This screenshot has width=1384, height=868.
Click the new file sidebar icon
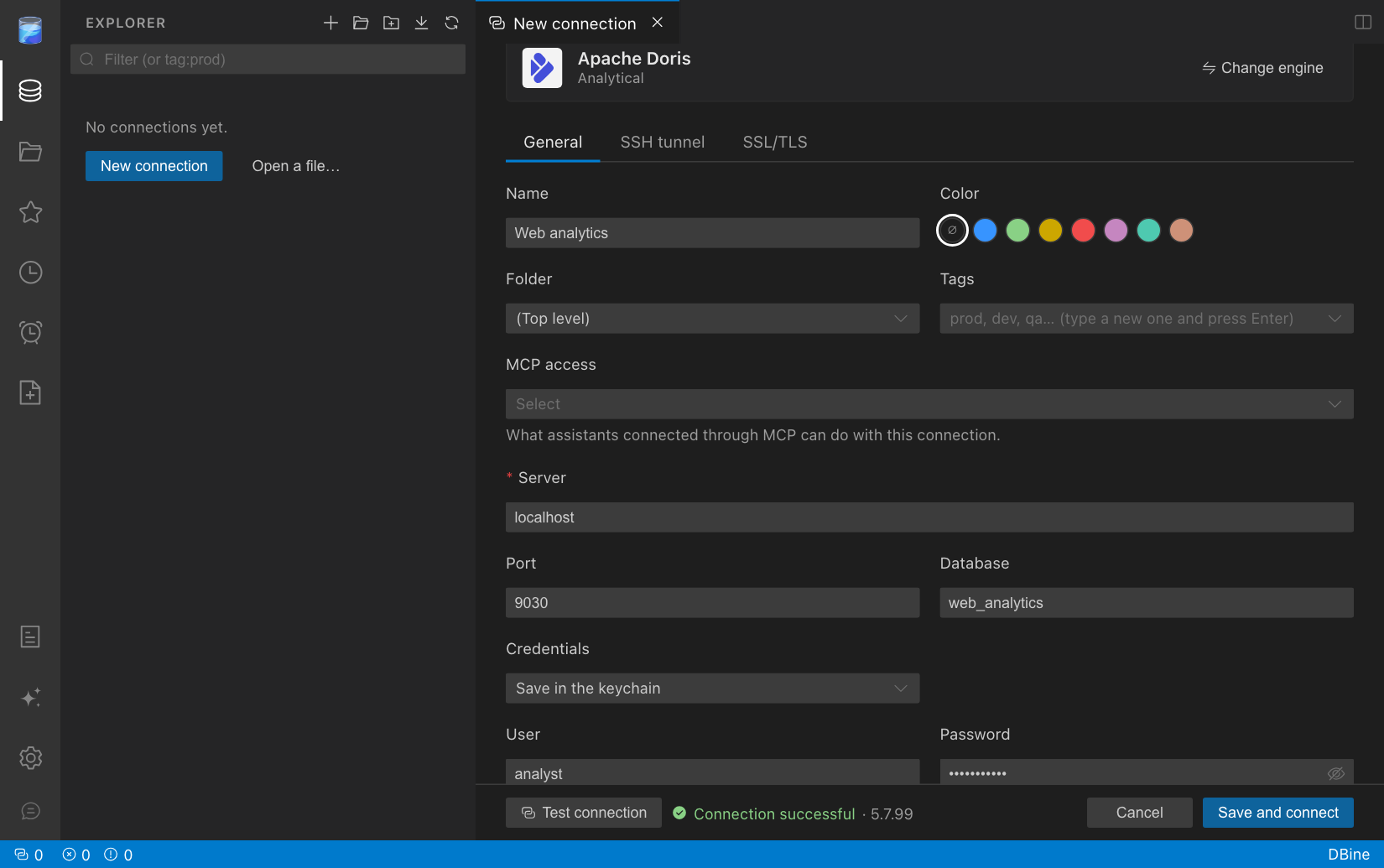pos(30,392)
